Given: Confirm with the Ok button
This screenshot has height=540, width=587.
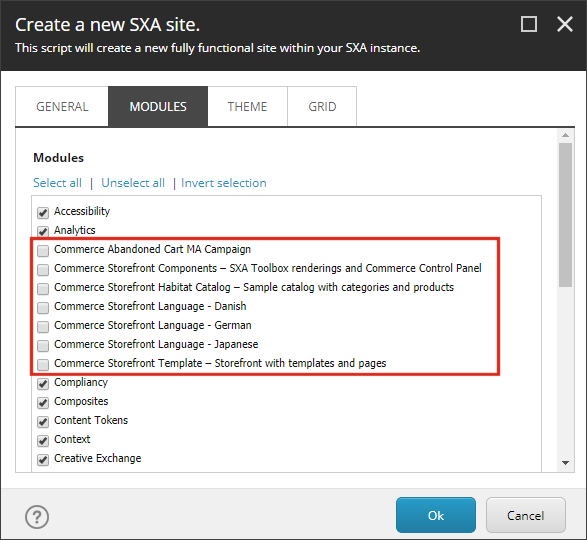Looking at the screenshot, I should tap(436, 515).
